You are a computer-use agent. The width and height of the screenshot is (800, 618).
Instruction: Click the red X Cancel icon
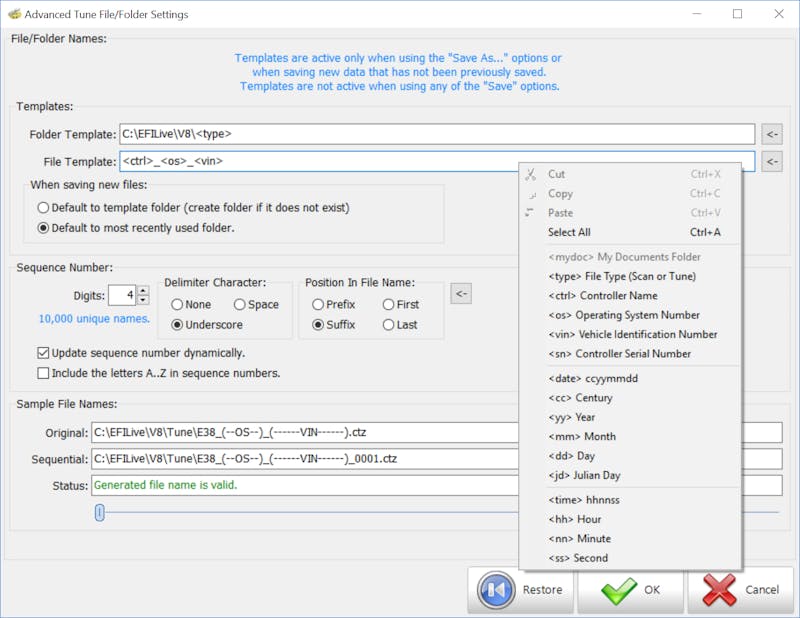click(x=720, y=590)
